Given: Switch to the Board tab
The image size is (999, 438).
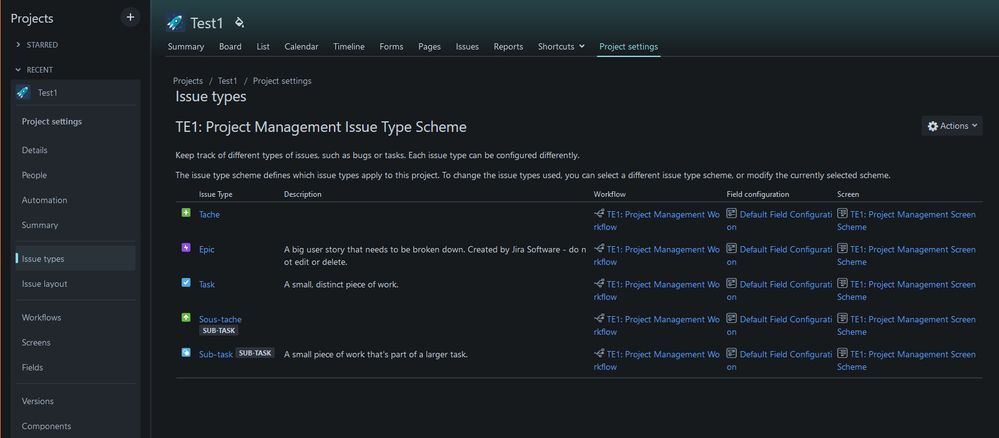Looking at the screenshot, I should coord(230,47).
